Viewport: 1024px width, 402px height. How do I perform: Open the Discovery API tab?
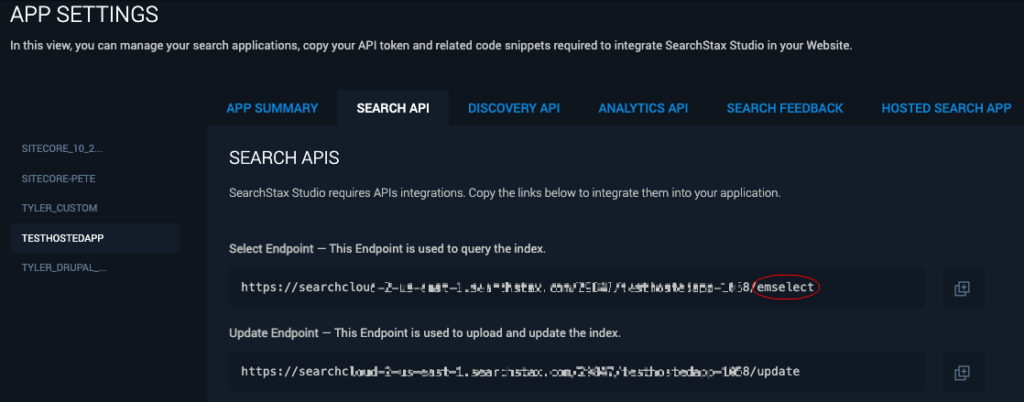[514, 108]
